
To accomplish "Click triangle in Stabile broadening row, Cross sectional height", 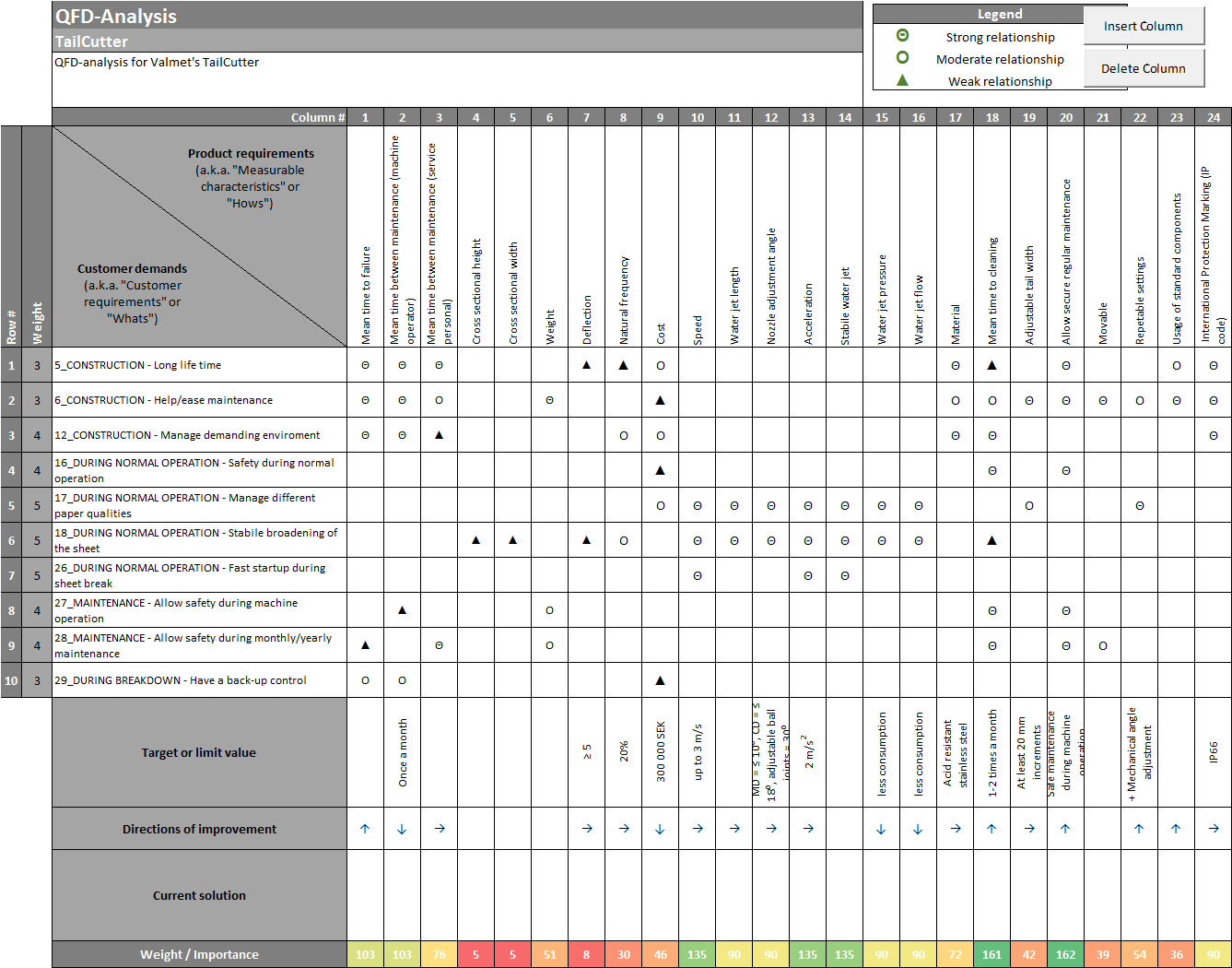I will [x=475, y=540].
